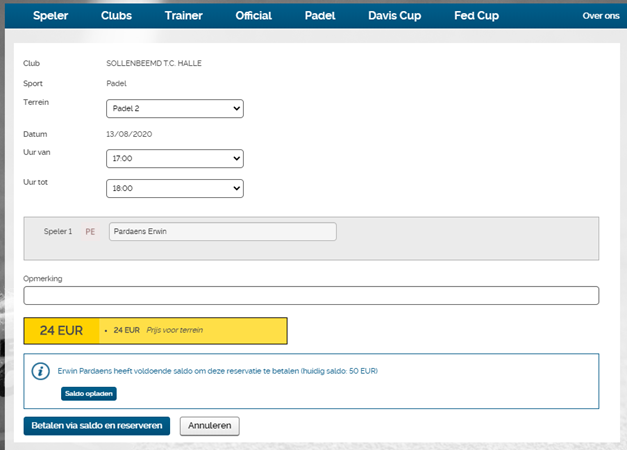Select Trainer in the top navigation
Viewport: 627px width, 450px height.
click(x=184, y=16)
